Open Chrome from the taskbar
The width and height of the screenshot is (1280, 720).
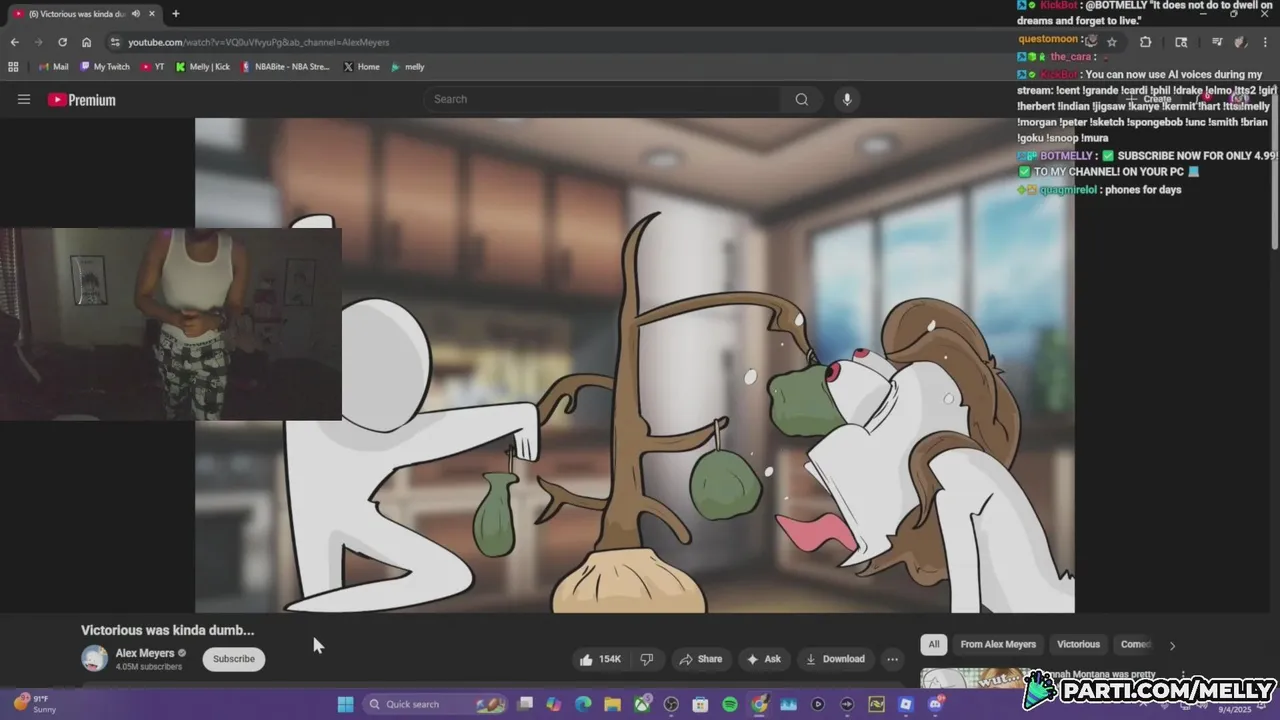[759, 704]
